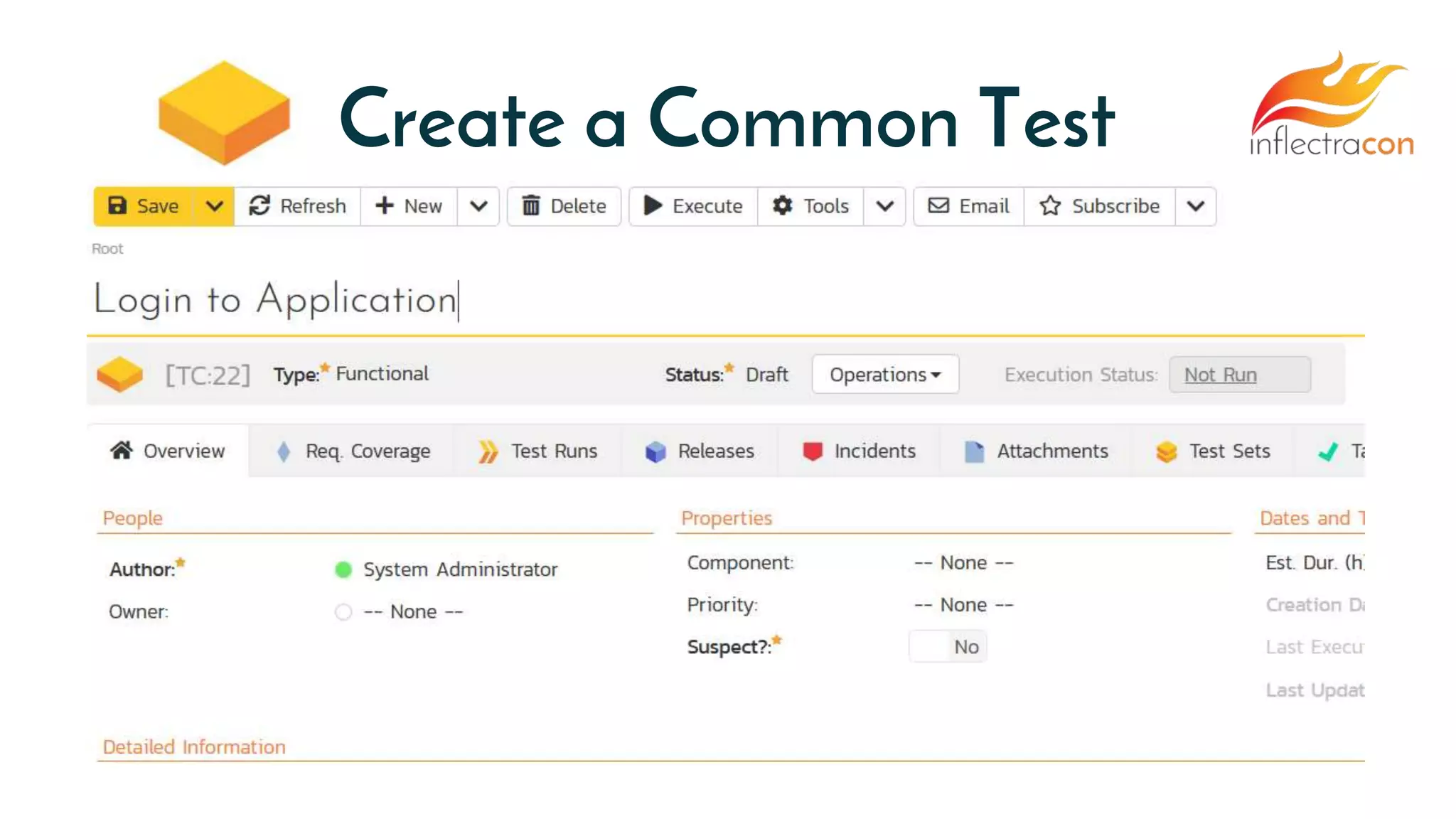Click the plus icon beside New
This screenshot has width=1456, height=819.
385,206
